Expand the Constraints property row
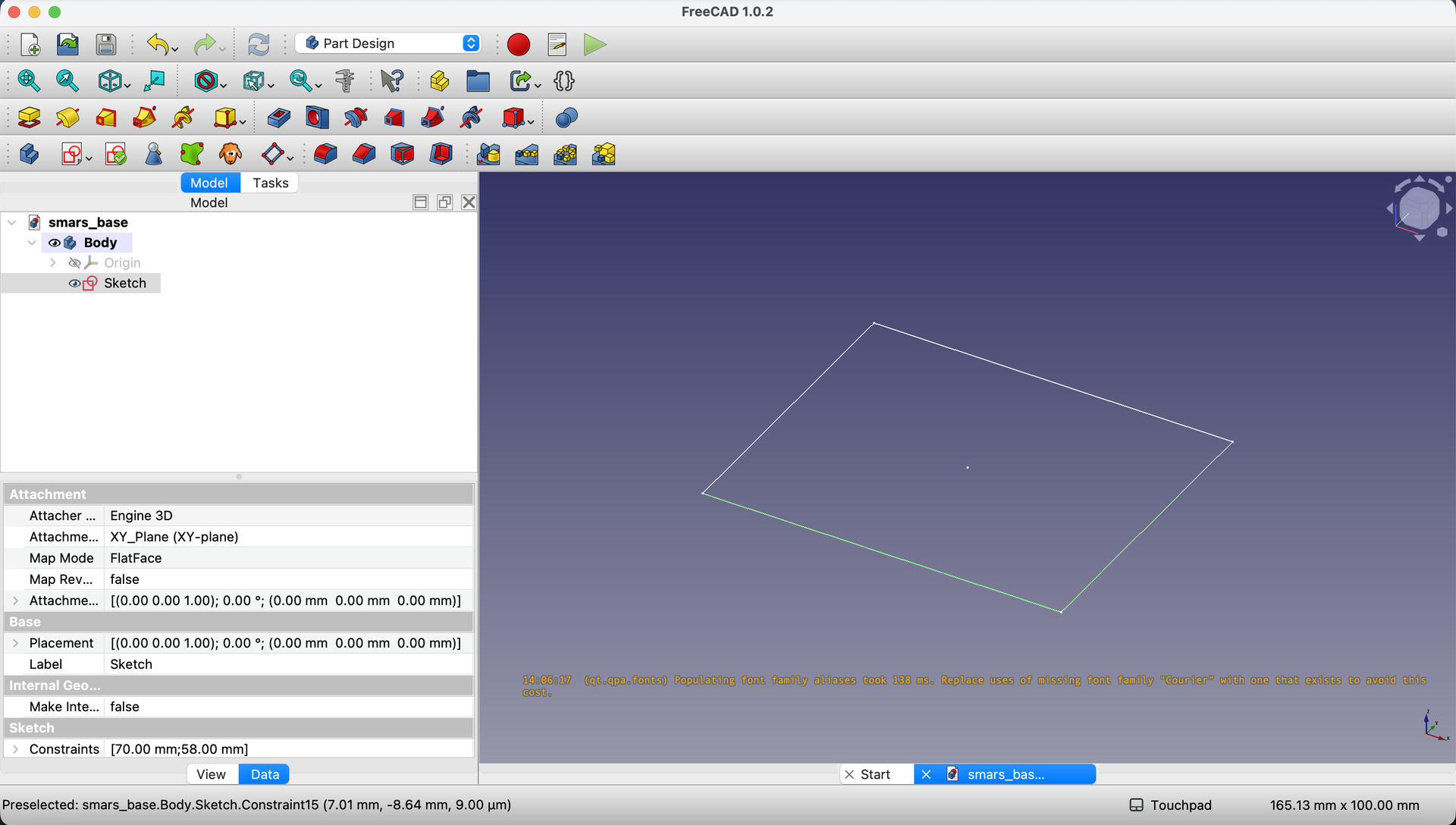This screenshot has width=1456, height=825. click(15, 749)
